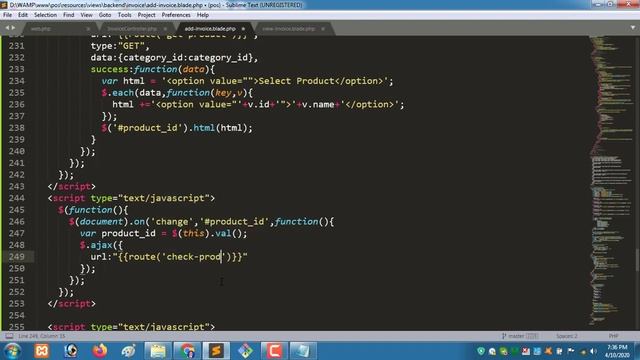This screenshot has height=360, width=640.
Task: Click Line 249, Column 15 status text
Action: click(x=42, y=336)
